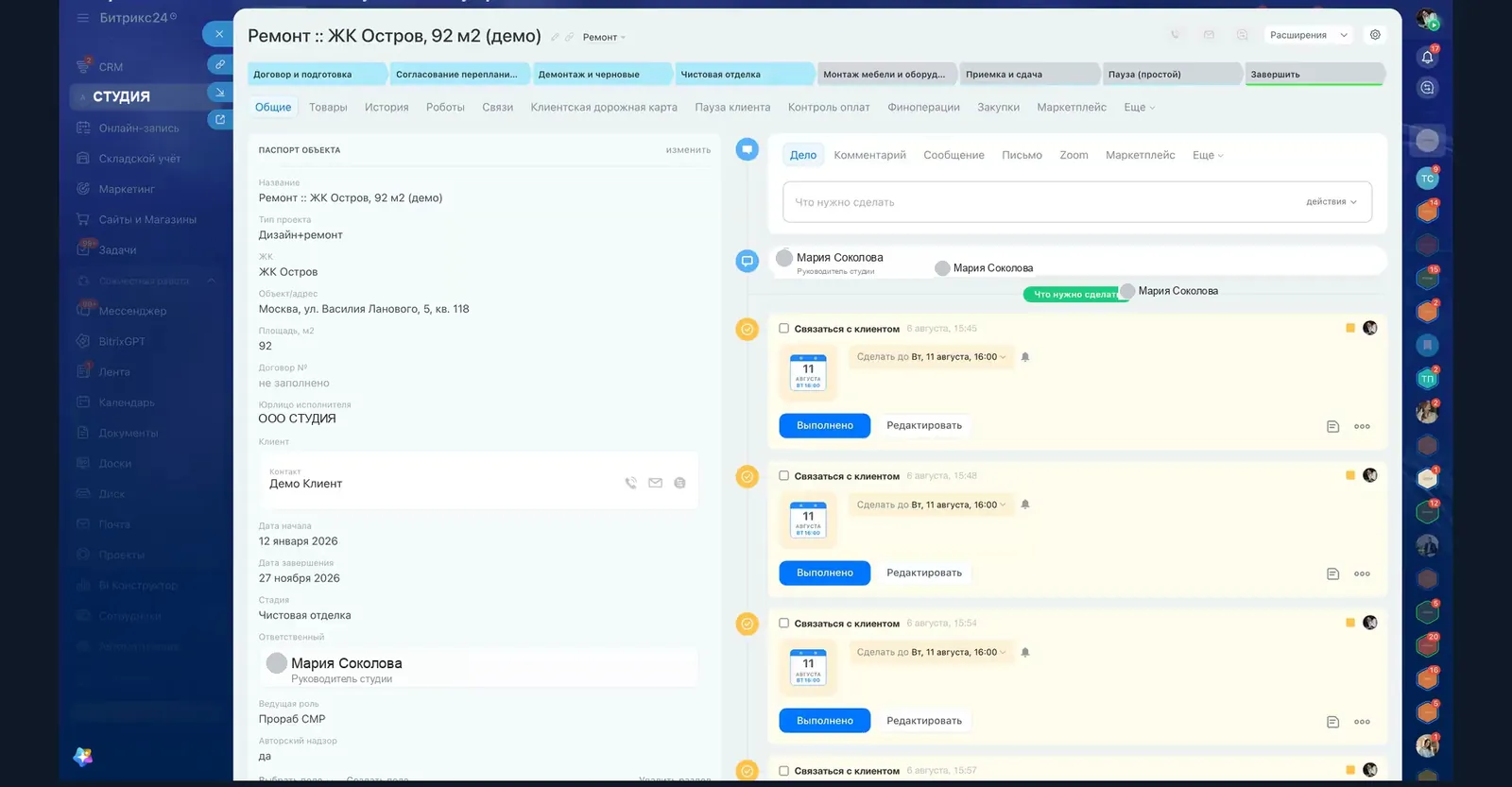
Task: Click header chat icon near Расширения
Action: (x=1243, y=35)
